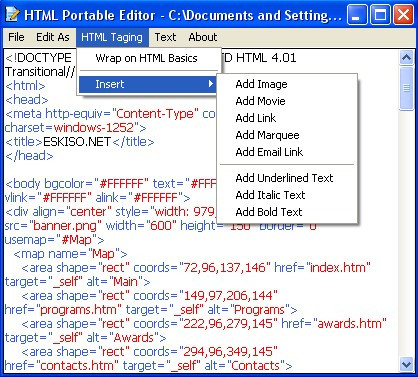Viewport: 418px width, 377px height.
Task: Click the HTML Portable Editor title icon
Action: [13, 15]
